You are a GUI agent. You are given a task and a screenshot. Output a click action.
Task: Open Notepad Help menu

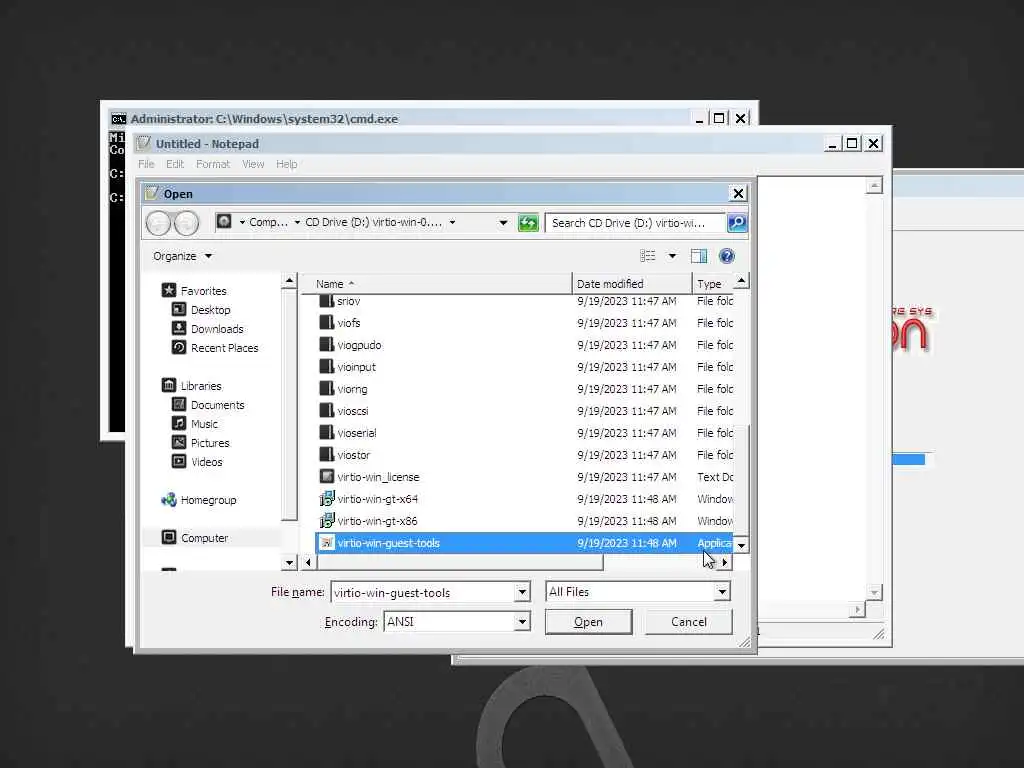tap(287, 164)
